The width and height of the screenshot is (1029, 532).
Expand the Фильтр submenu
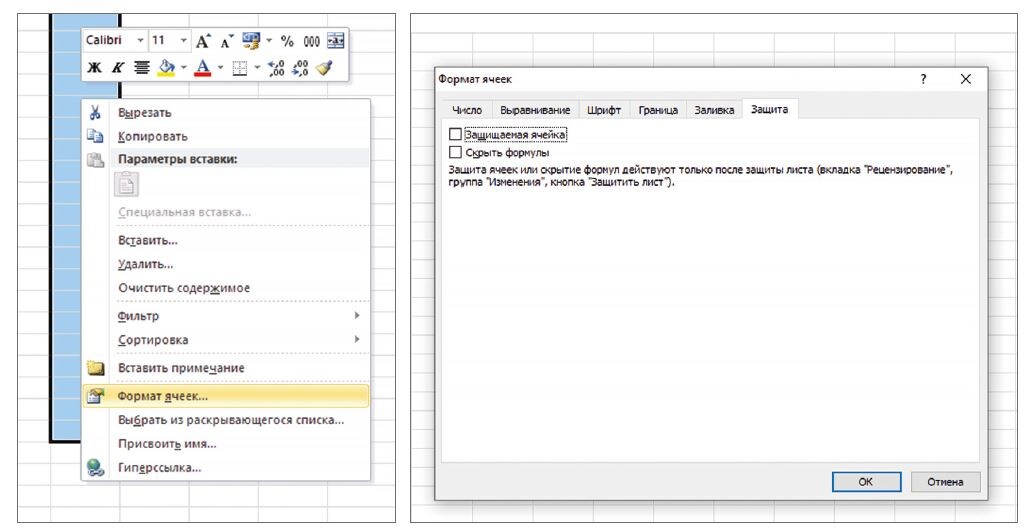click(356, 316)
